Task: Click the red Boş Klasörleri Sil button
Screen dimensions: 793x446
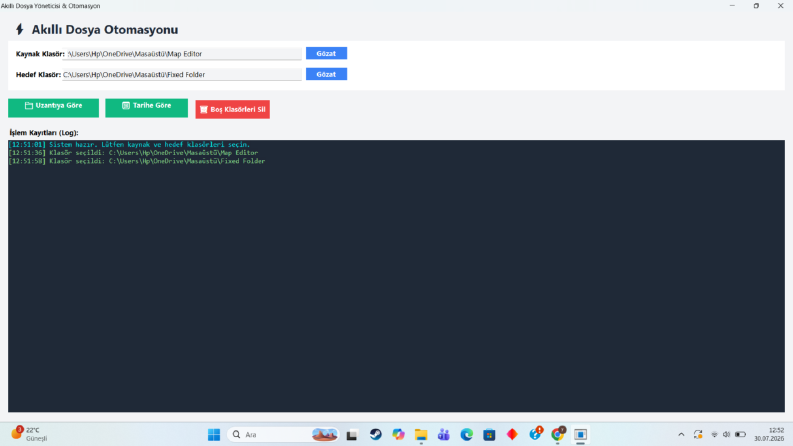Action: 233,109
